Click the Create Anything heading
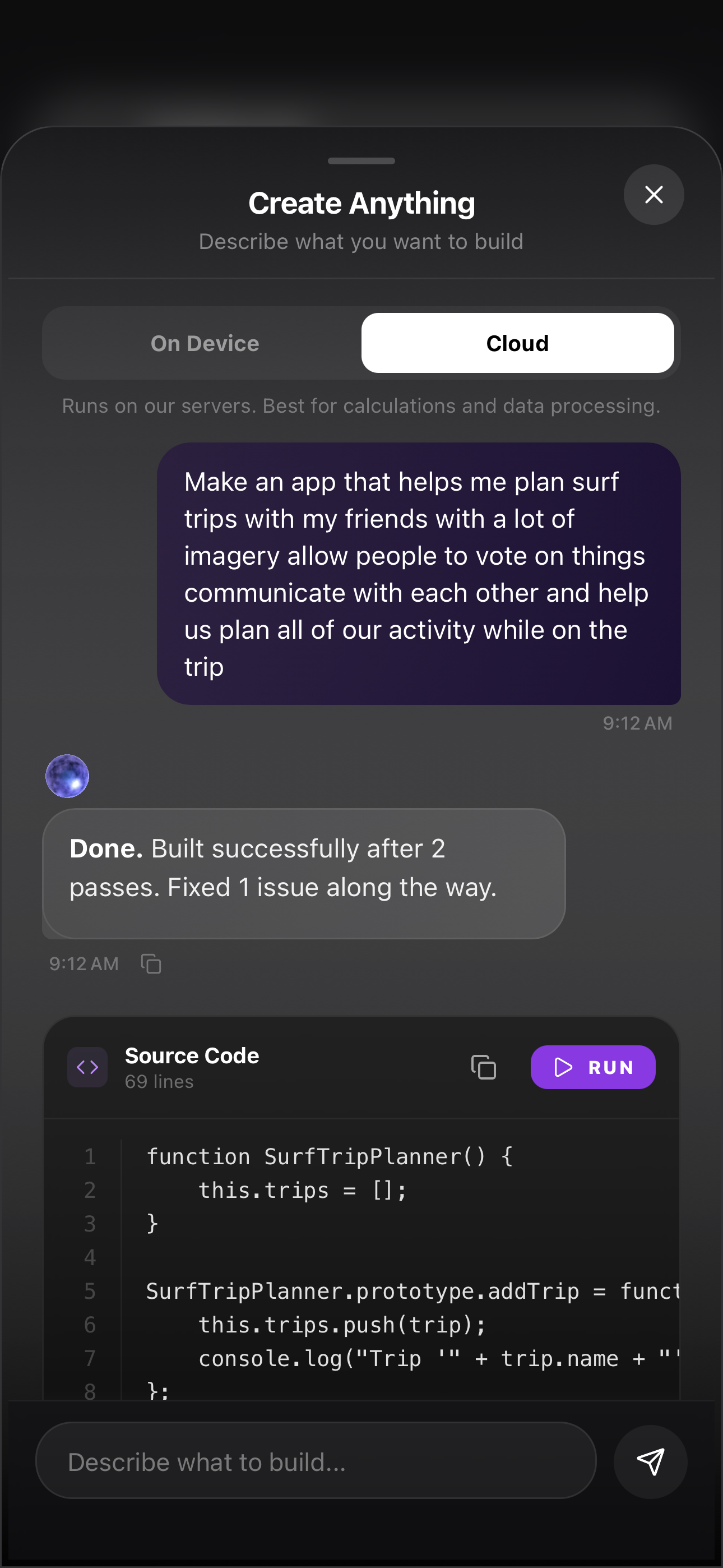The image size is (723, 1568). click(361, 204)
